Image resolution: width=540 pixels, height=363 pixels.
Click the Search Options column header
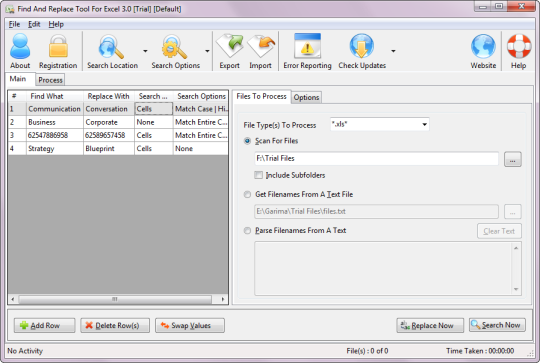tap(201, 96)
